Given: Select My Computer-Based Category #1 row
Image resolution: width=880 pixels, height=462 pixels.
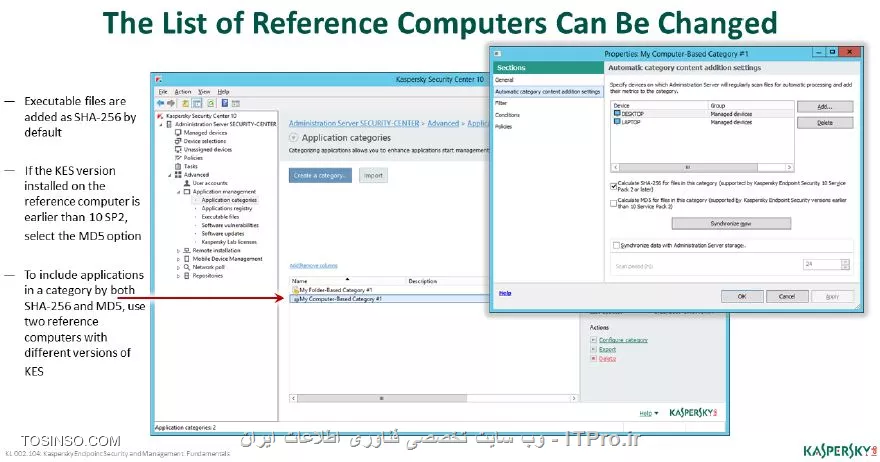Looking at the screenshot, I should tap(390, 299).
